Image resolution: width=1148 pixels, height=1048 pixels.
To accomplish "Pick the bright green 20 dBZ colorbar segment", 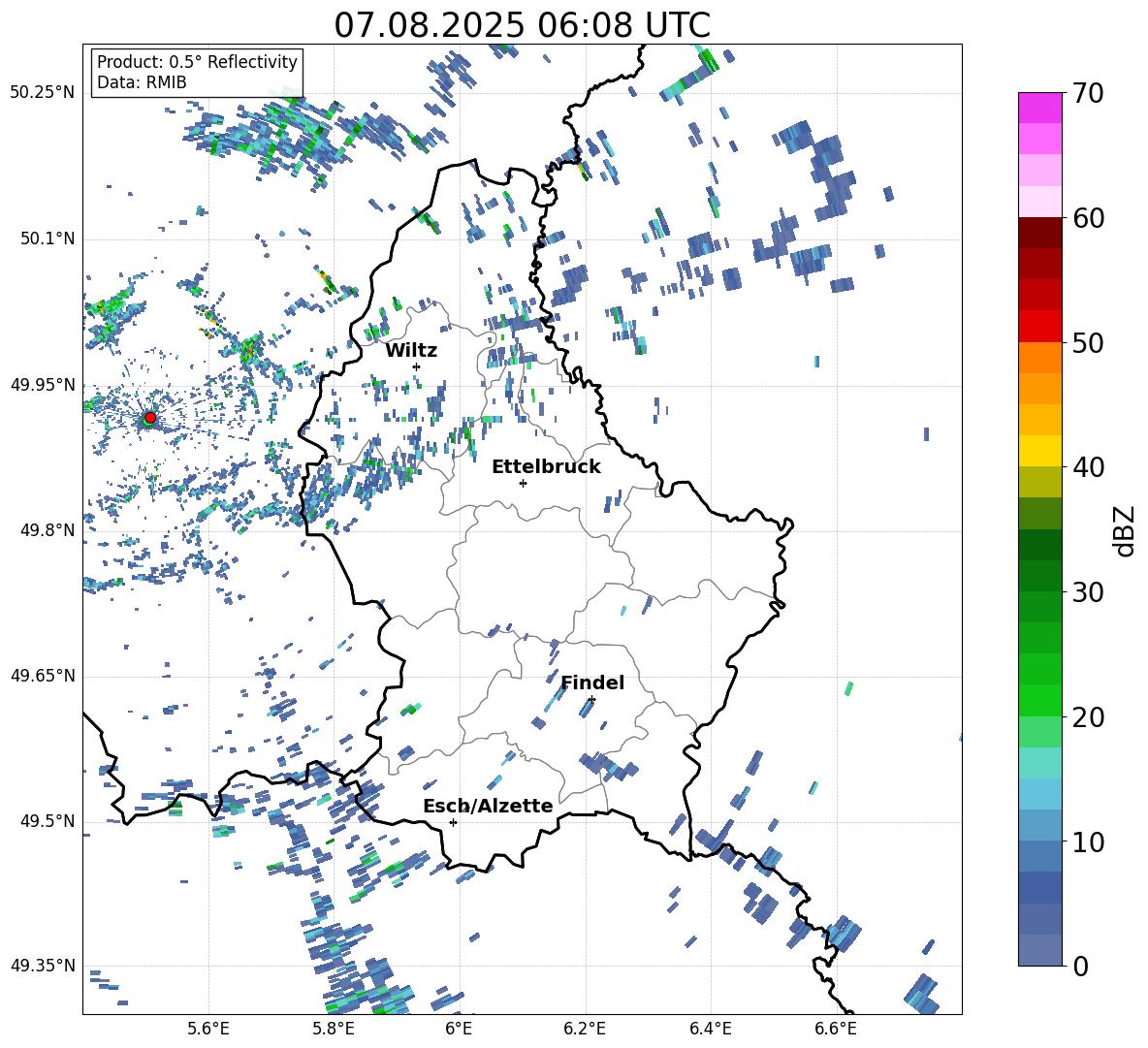I will (1039, 700).
